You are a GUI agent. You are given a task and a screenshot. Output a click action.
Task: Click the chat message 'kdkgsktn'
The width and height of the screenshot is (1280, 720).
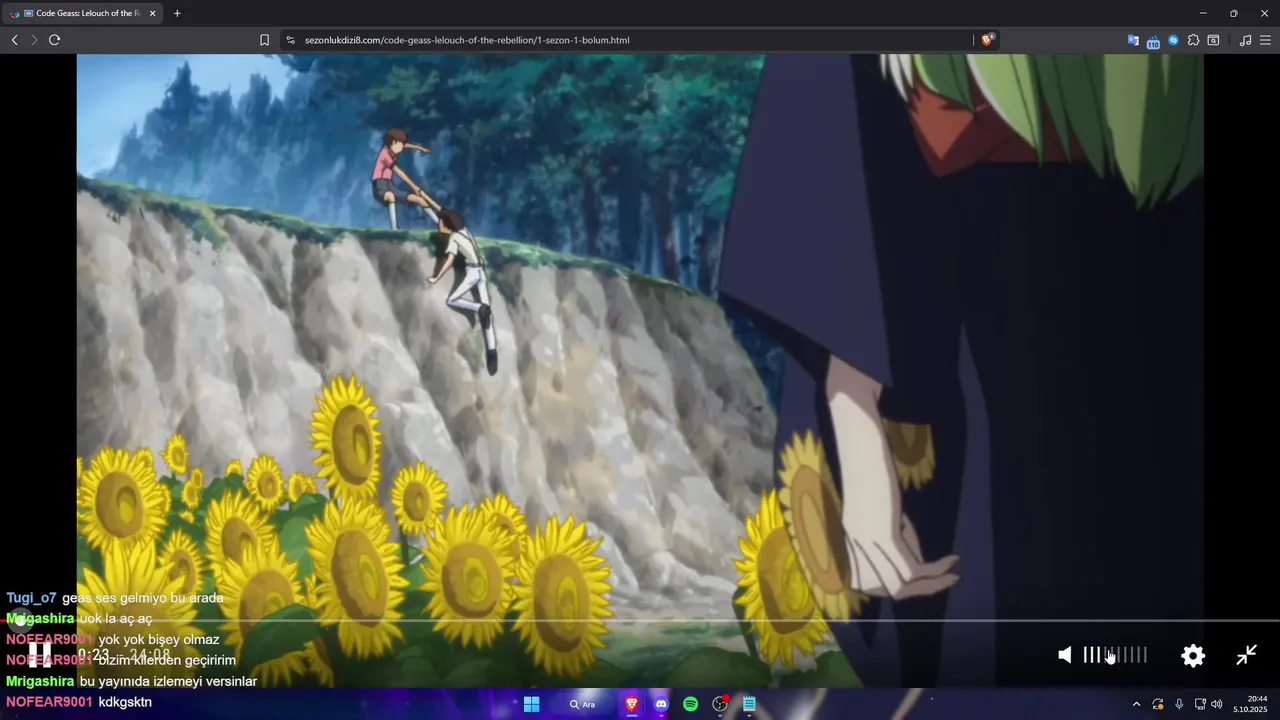point(125,702)
